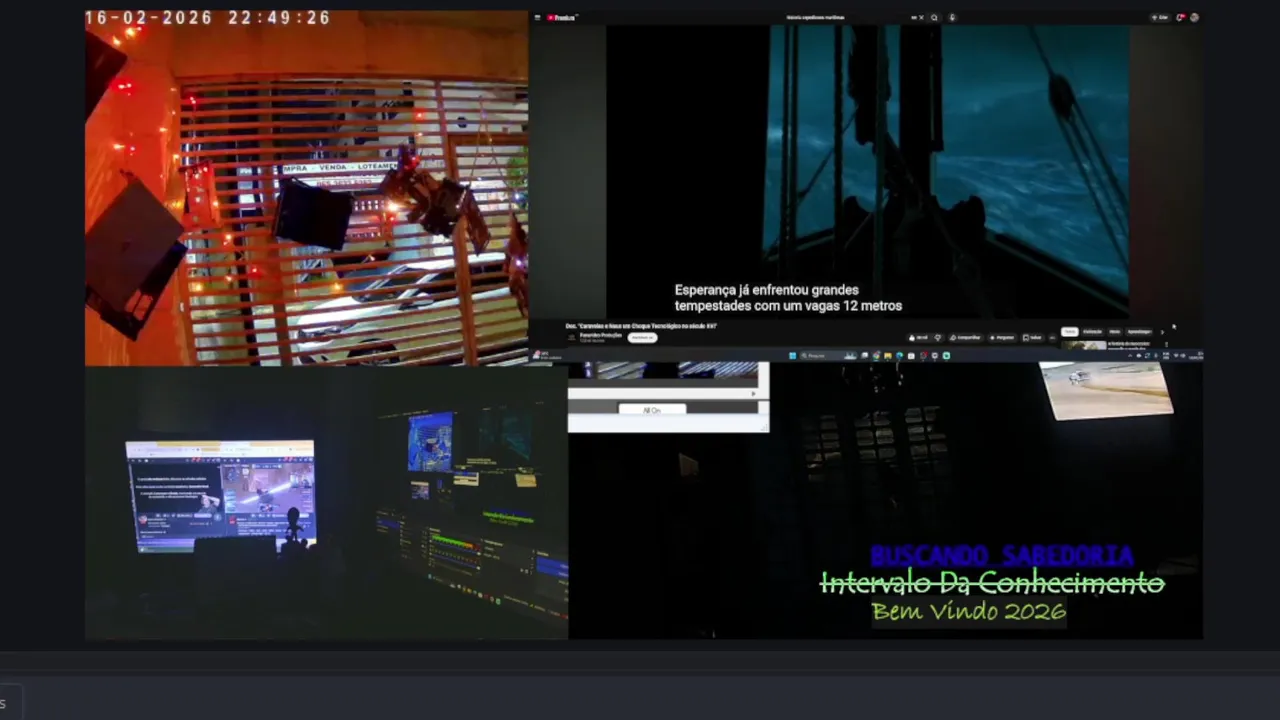Clear the YouTube search text with X

coord(921,17)
